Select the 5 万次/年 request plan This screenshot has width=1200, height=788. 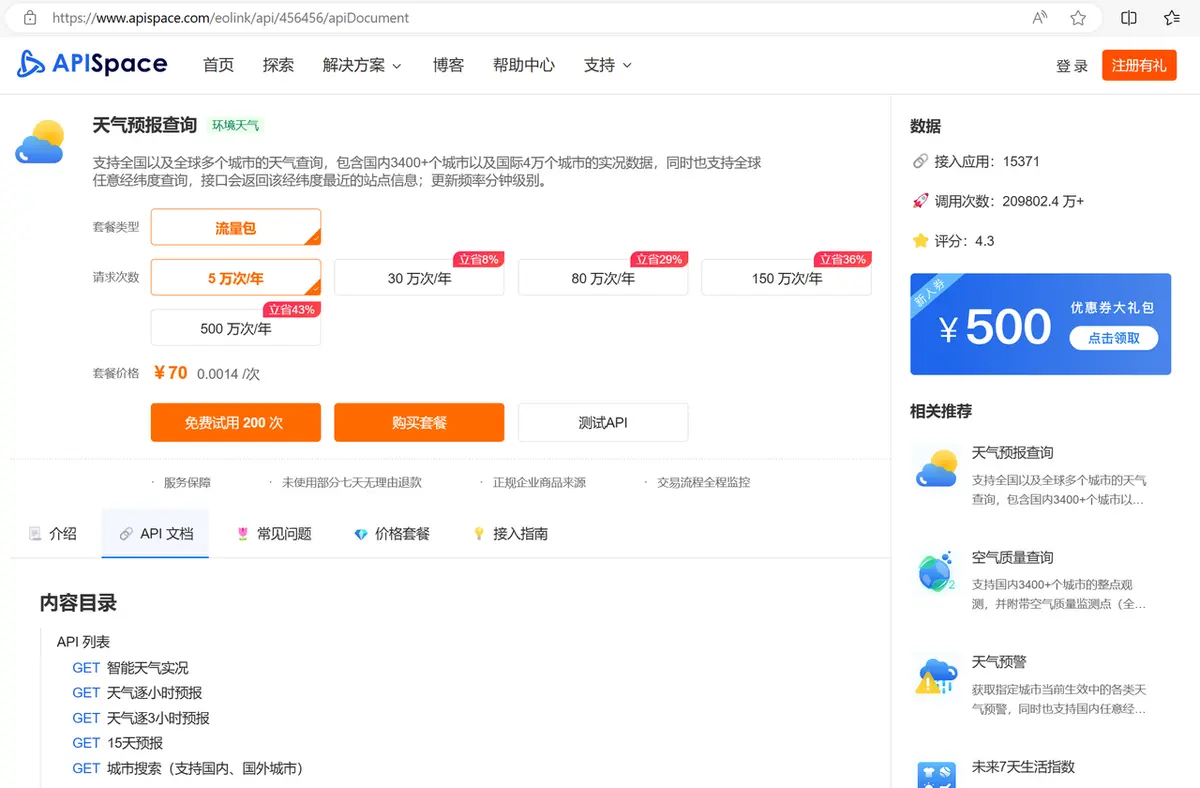click(x=236, y=278)
